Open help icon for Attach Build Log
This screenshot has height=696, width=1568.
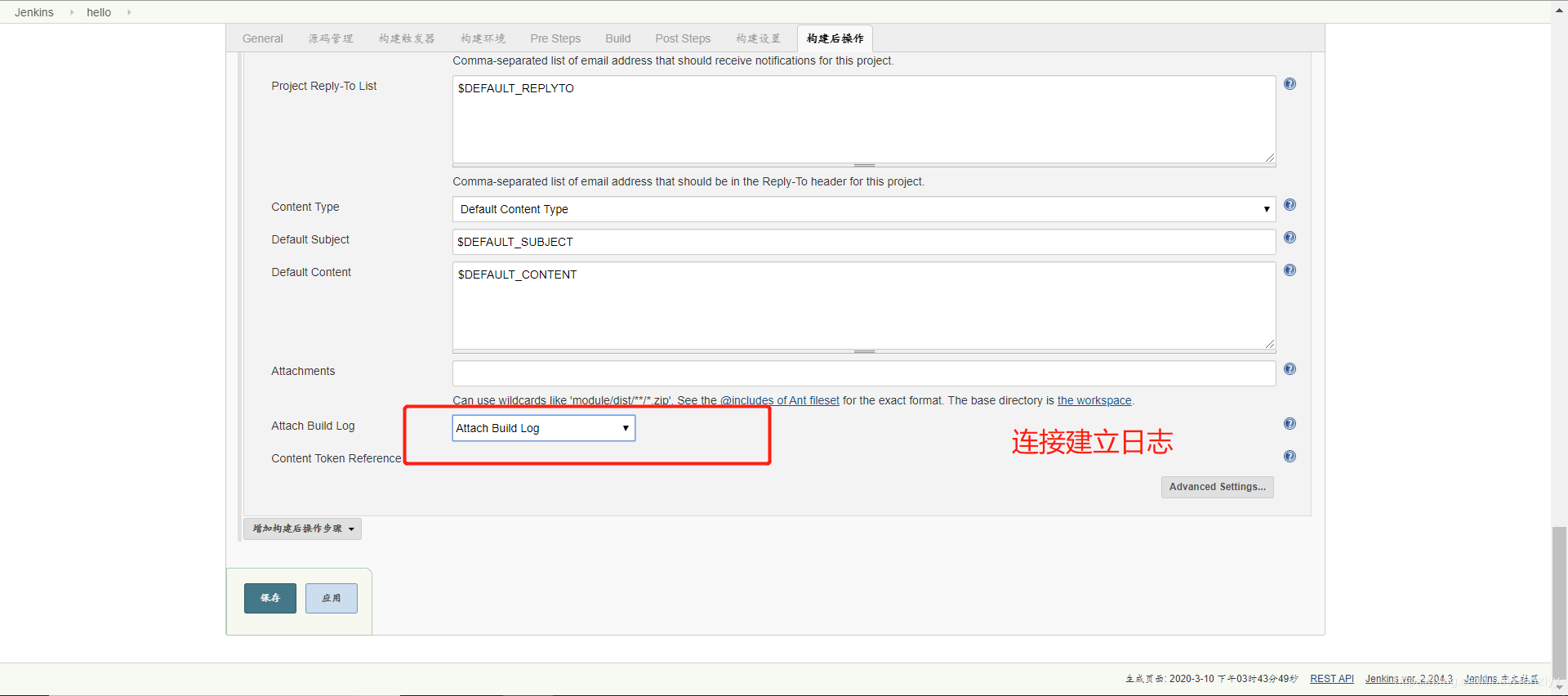click(1290, 424)
